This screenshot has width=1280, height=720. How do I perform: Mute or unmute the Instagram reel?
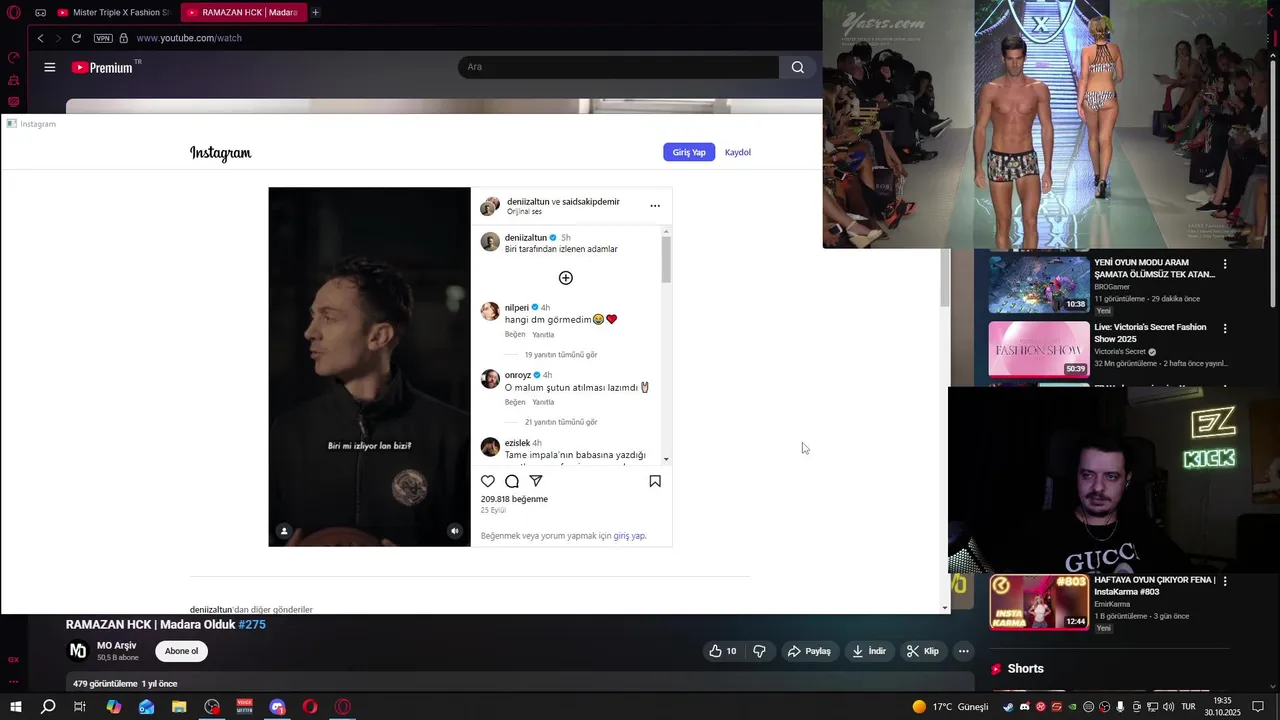pos(455,531)
